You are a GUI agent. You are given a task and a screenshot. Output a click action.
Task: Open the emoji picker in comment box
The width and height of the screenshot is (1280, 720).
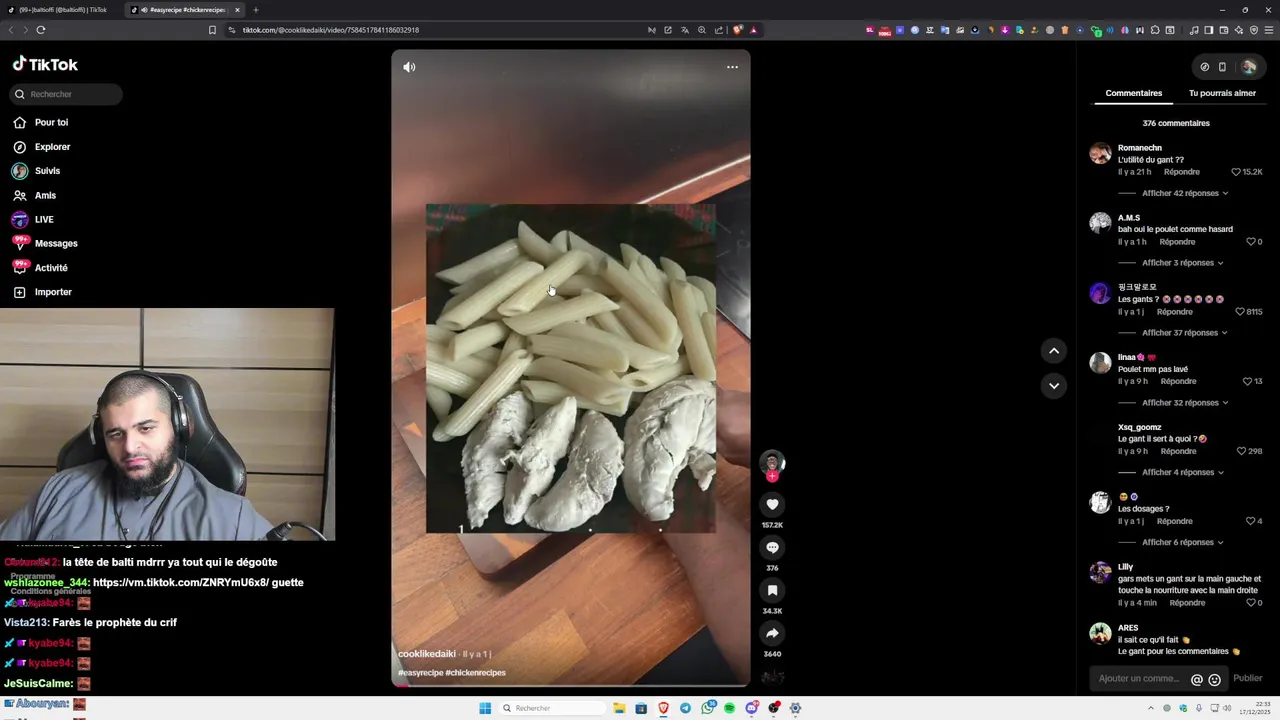[x=1214, y=680]
